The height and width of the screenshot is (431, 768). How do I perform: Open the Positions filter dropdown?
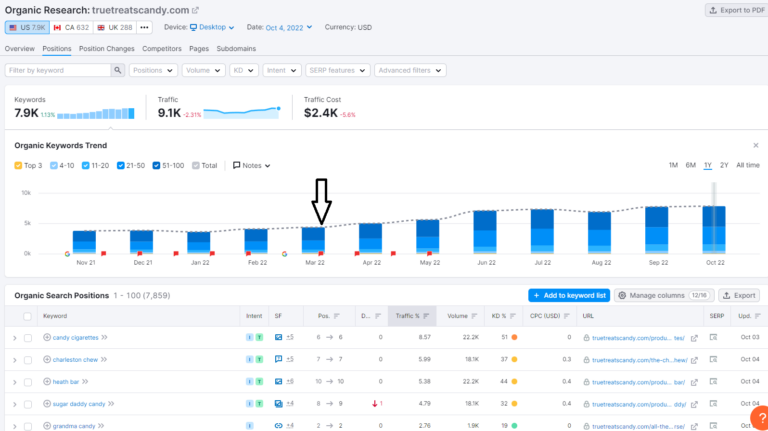[153, 71]
